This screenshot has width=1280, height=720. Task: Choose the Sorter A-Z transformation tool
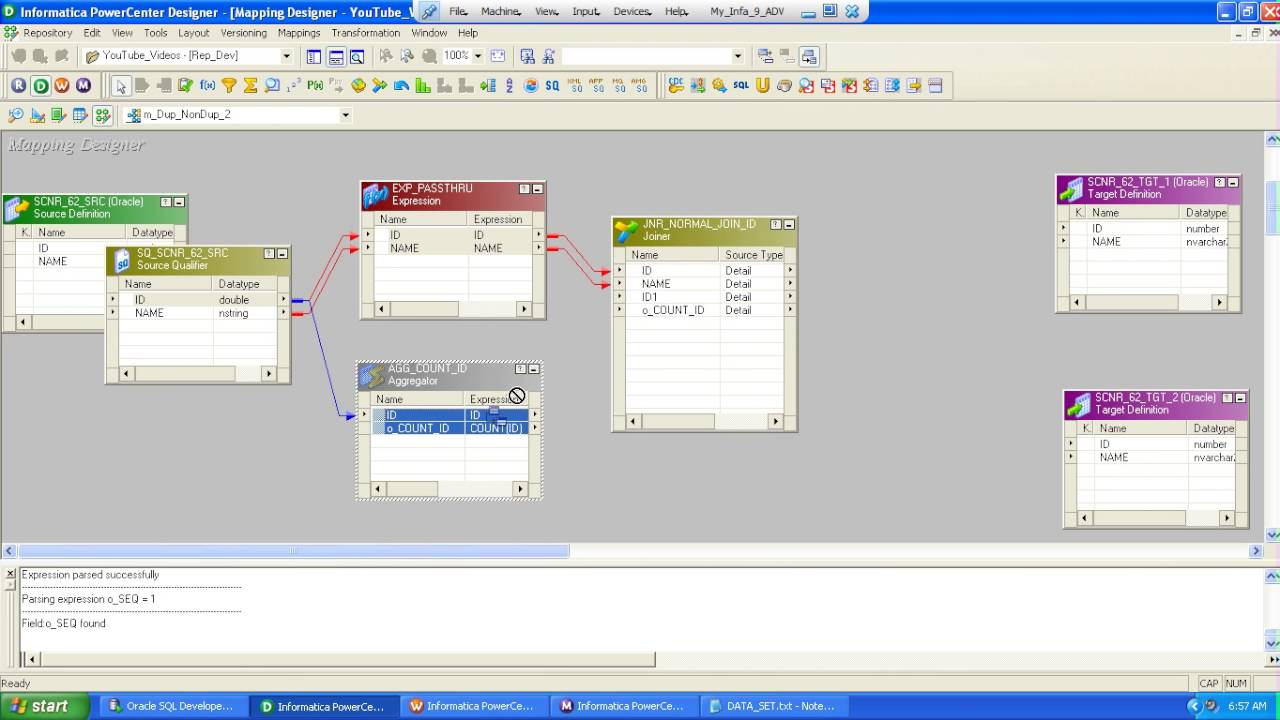click(x=509, y=86)
